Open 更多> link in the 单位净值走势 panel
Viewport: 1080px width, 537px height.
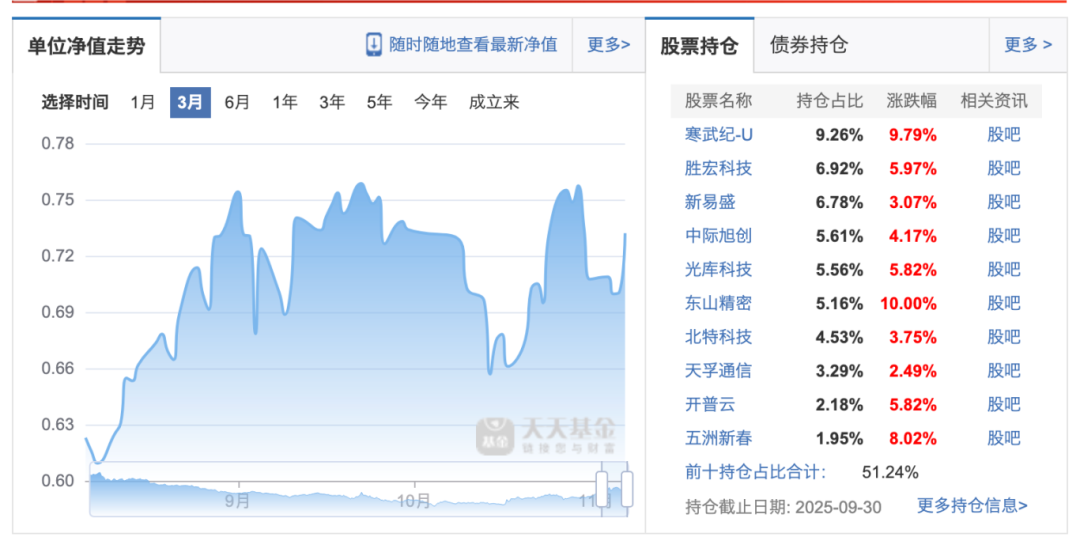click(x=608, y=45)
